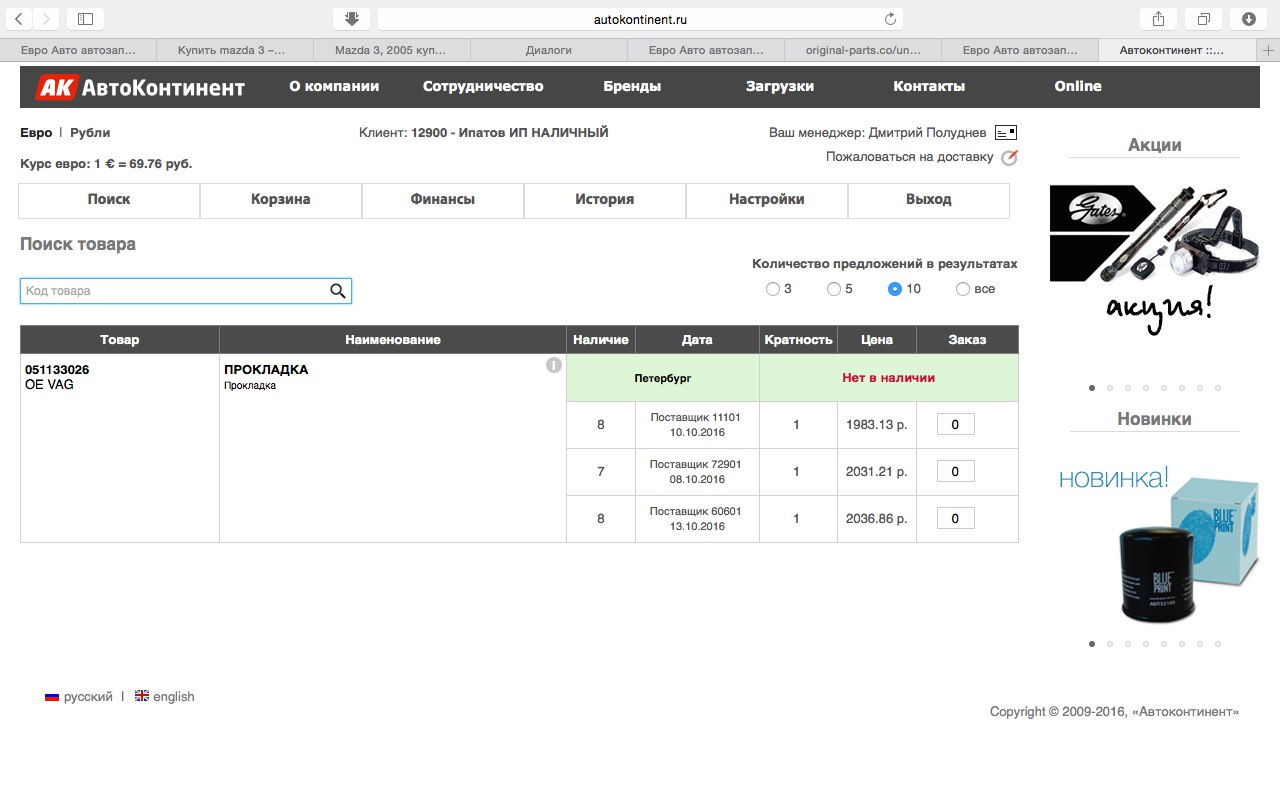Click the British flag icon
The image size is (1280, 800).
click(142, 696)
